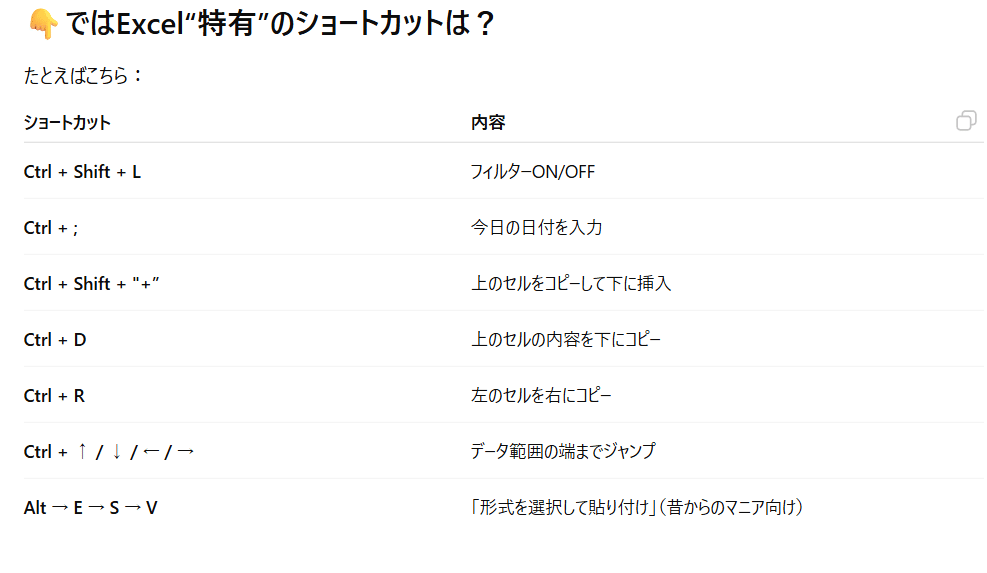Click the copy table icon
This screenshot has width=987, height=573.
click(966, 121)
